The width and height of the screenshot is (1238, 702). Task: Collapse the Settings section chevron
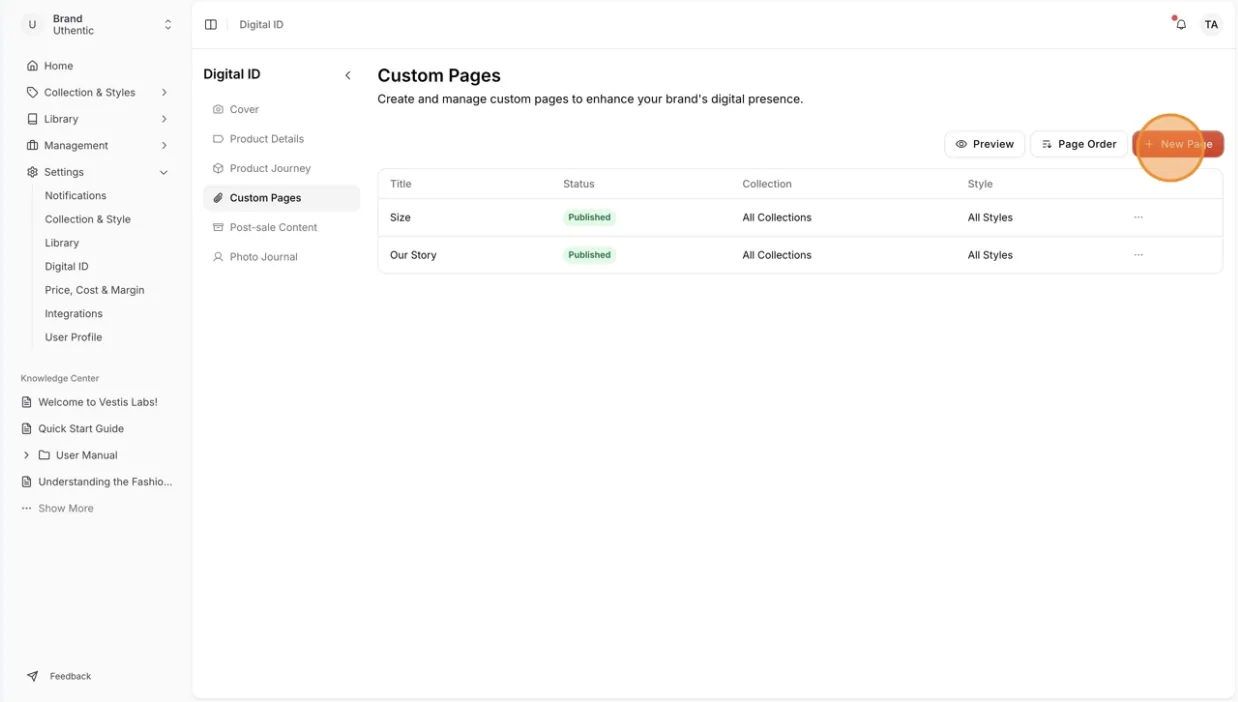click(x=164, y=172)
